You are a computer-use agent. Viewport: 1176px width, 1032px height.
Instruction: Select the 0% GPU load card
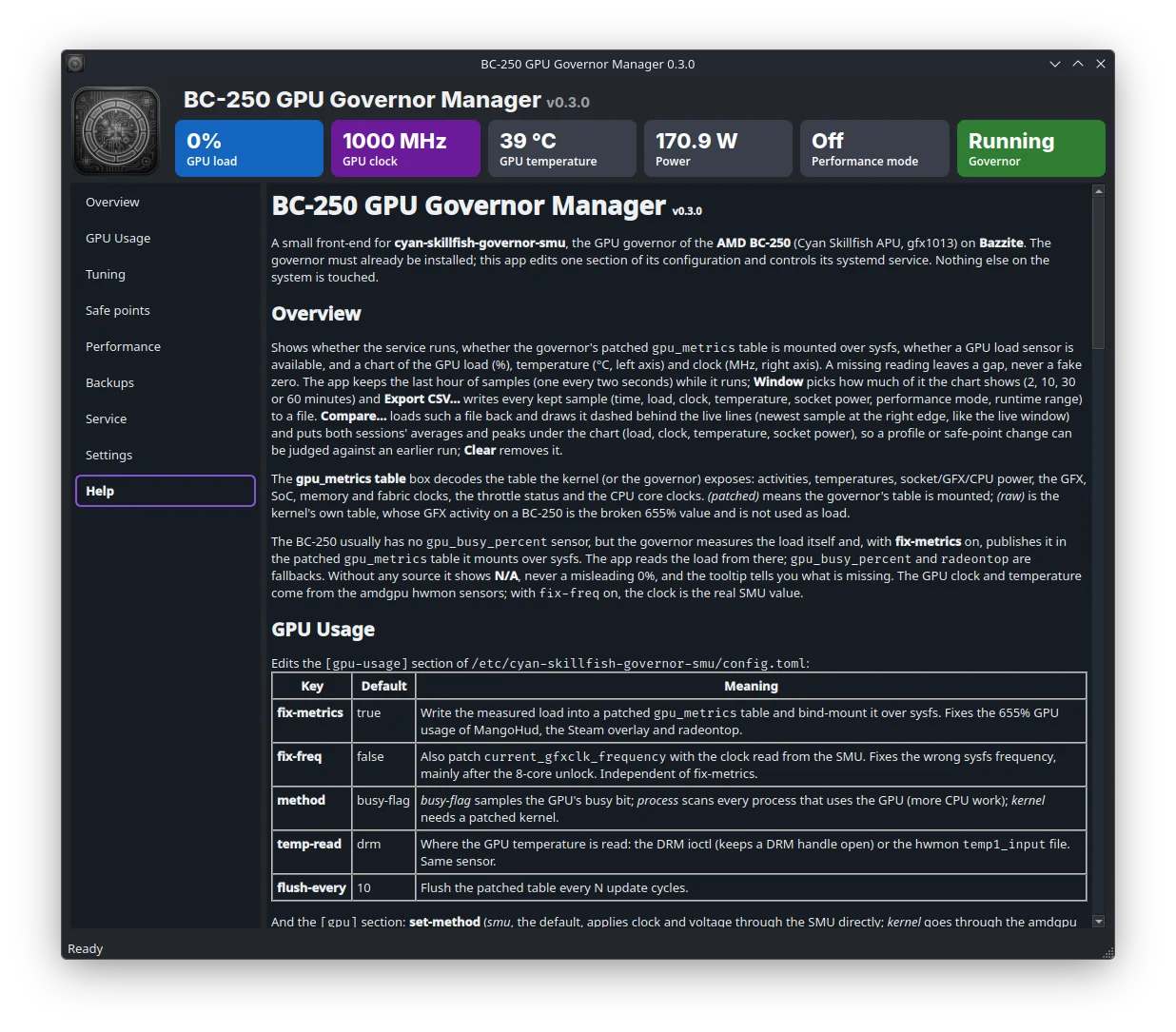pos(249,148)
